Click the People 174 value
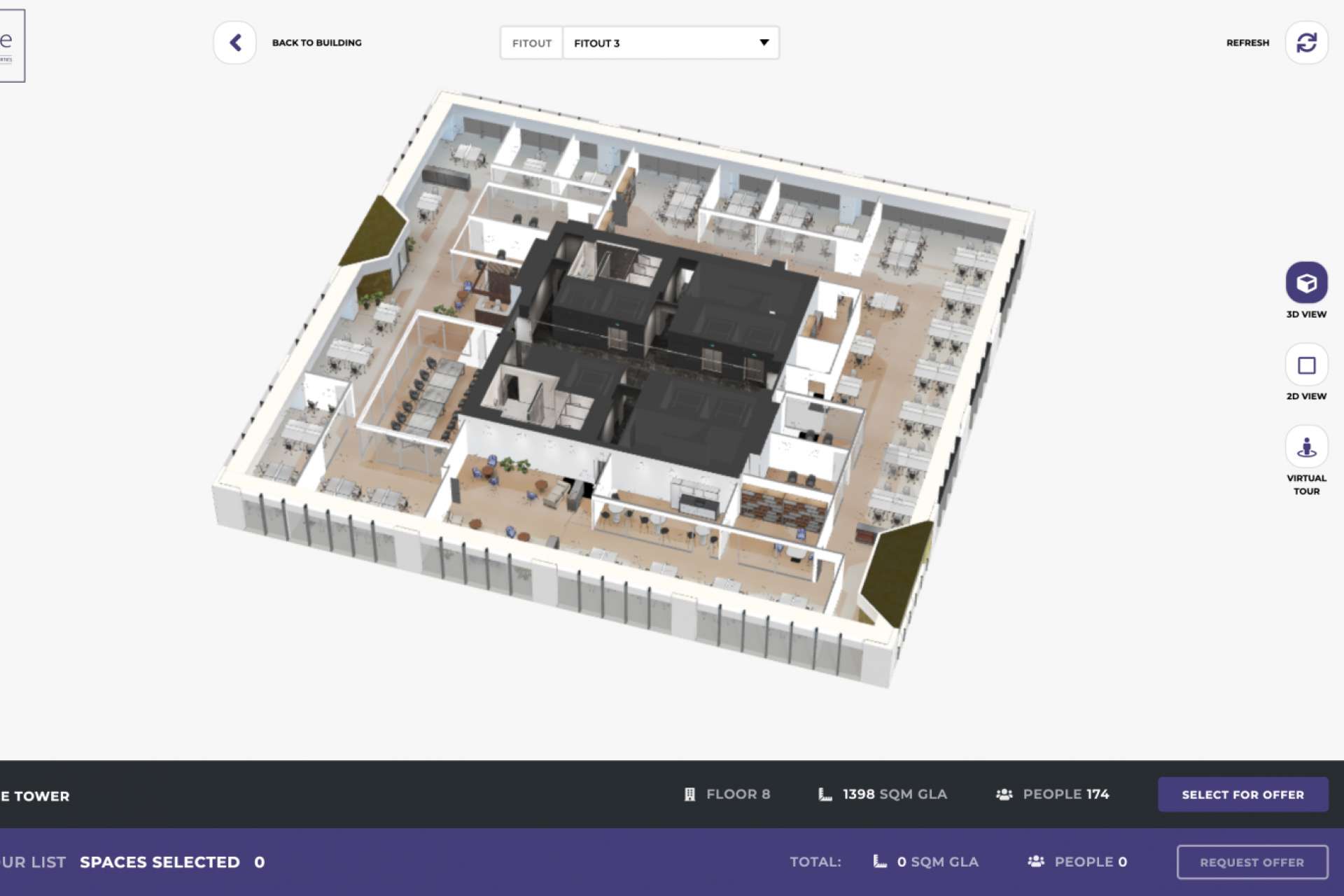Screen dimensions: 1344x896 coord(1065,794)
